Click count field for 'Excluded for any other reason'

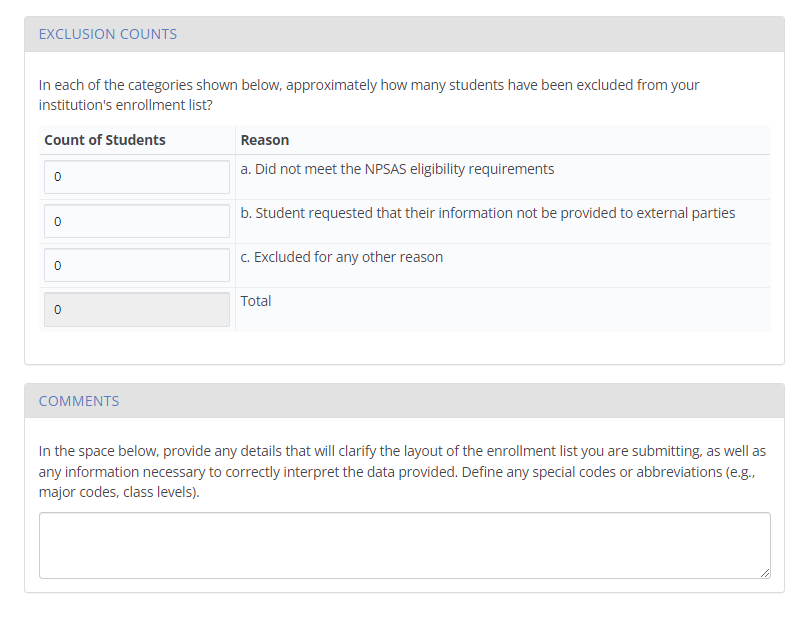[137, 265]
